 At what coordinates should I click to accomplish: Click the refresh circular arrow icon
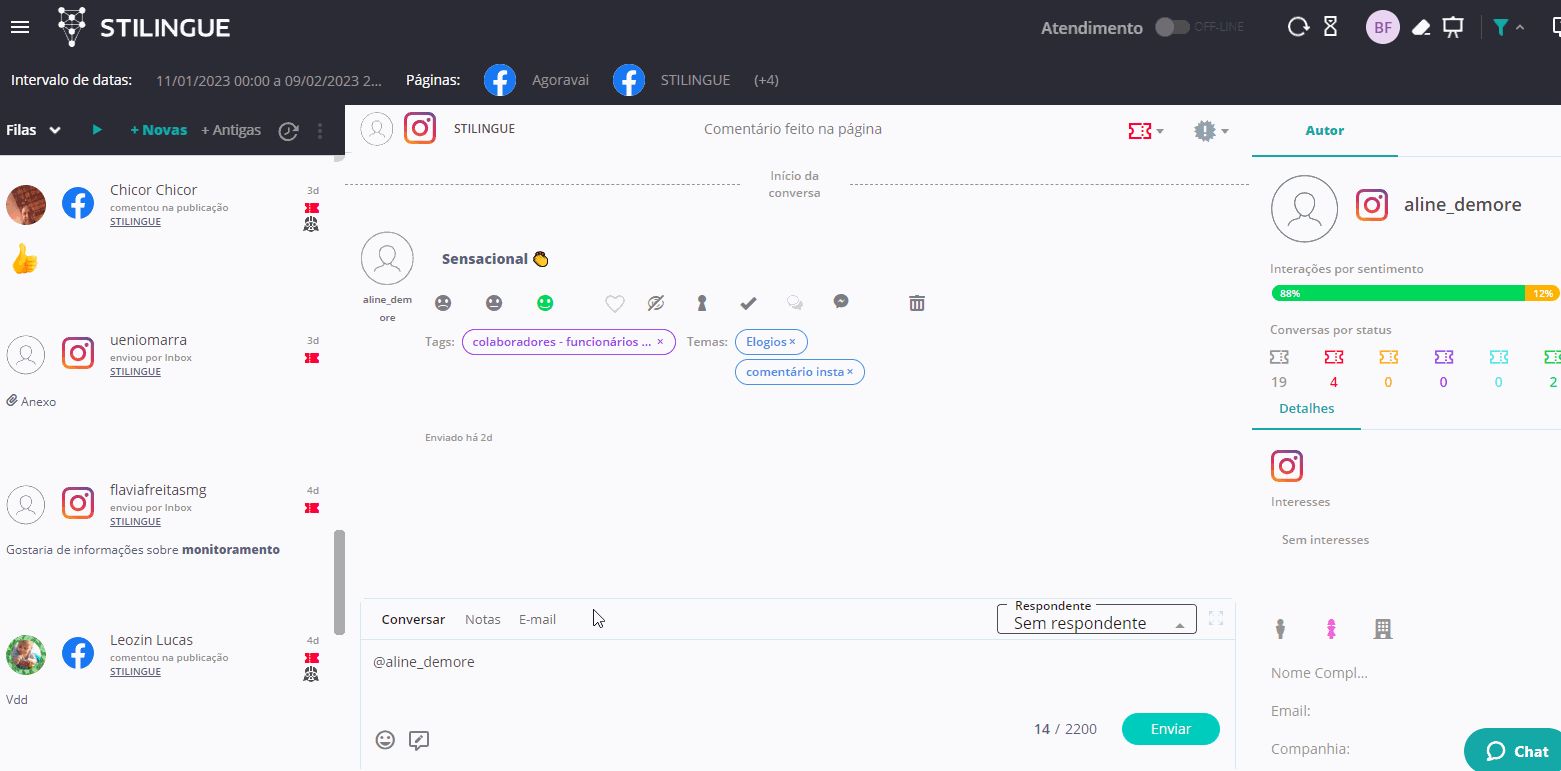[1298, 27]
